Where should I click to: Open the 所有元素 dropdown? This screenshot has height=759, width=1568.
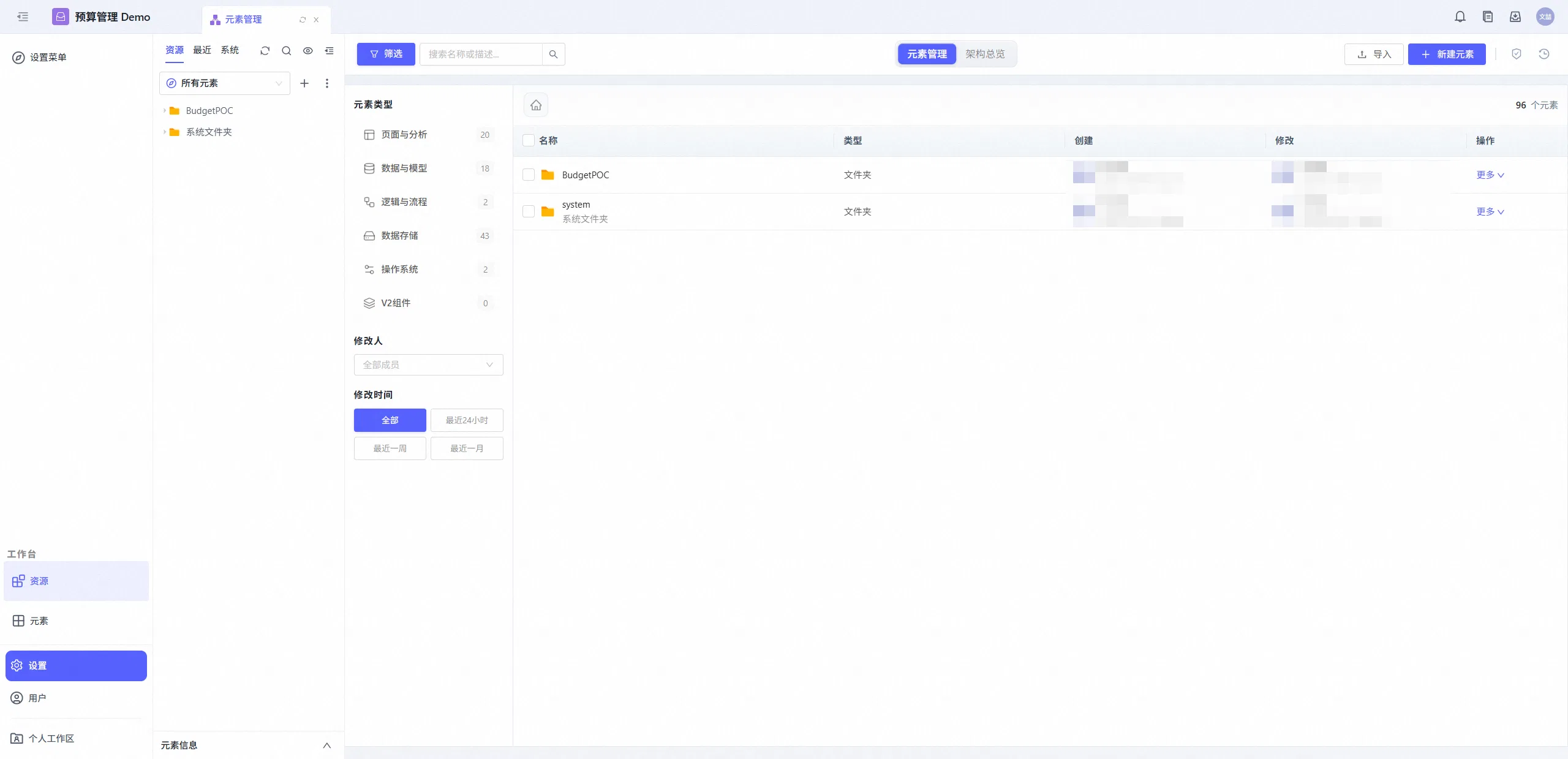225,83
